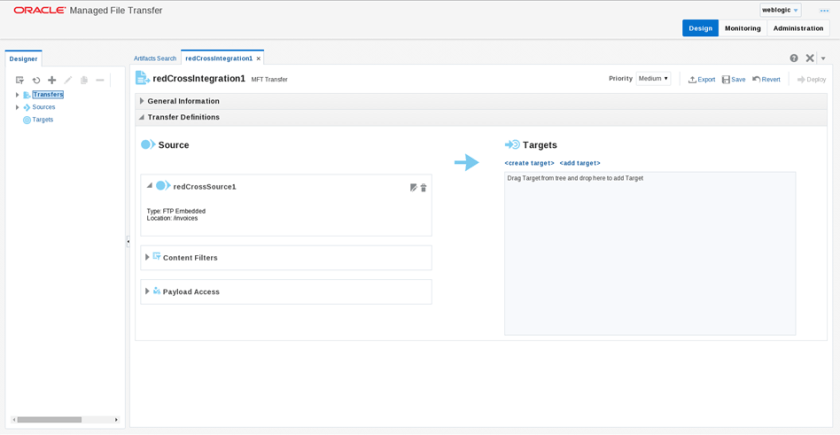
Task: Collapse the Transfer Definitions section
Action: (142, 117)
